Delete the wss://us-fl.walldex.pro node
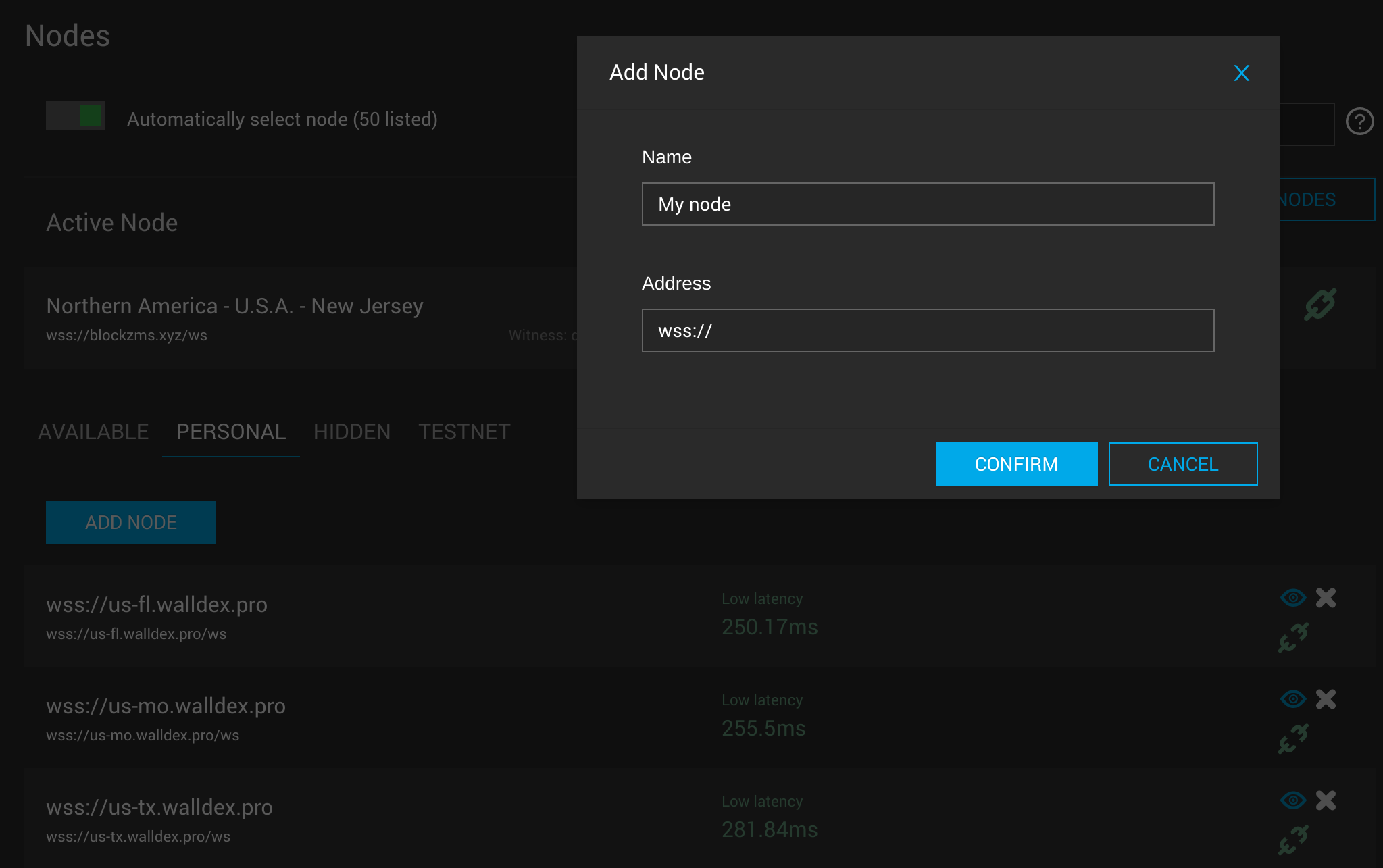This screenshot has width=1383, height=868. [1326, 597]
